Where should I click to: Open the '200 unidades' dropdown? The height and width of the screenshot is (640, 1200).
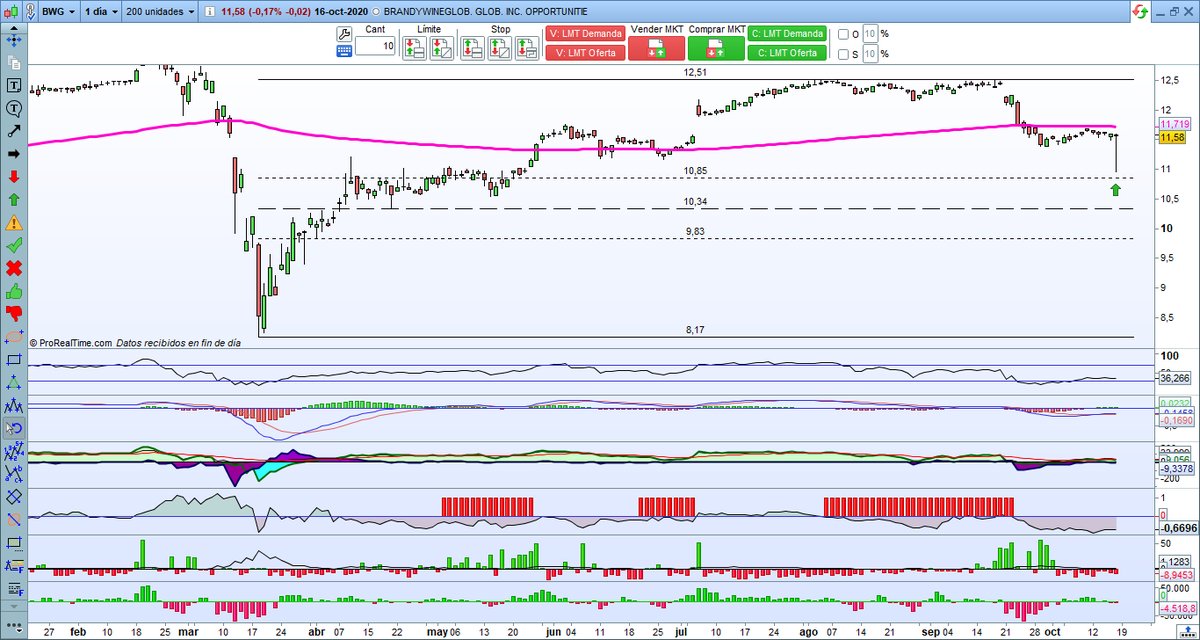161,11
